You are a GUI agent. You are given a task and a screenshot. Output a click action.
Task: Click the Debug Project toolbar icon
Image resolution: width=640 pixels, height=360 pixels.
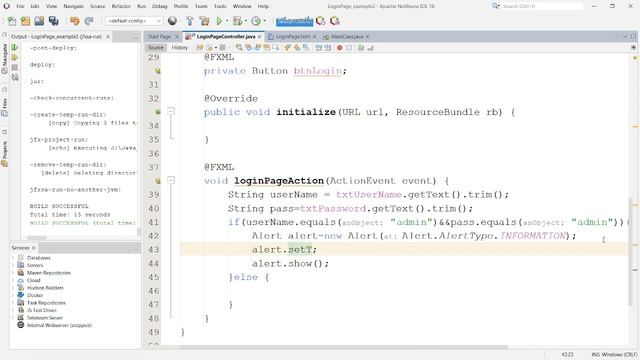click(237, 21)
